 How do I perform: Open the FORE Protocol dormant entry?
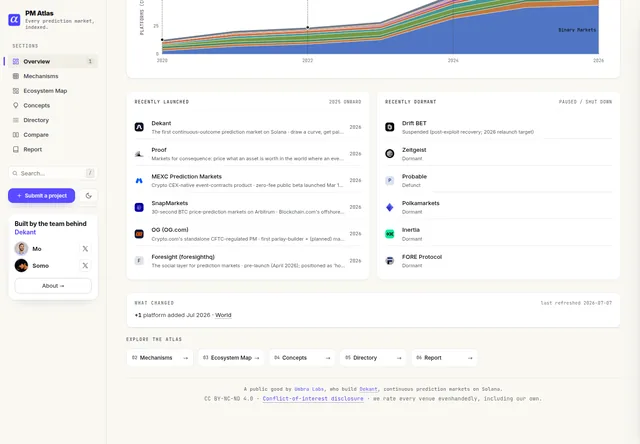coord(498,261)
